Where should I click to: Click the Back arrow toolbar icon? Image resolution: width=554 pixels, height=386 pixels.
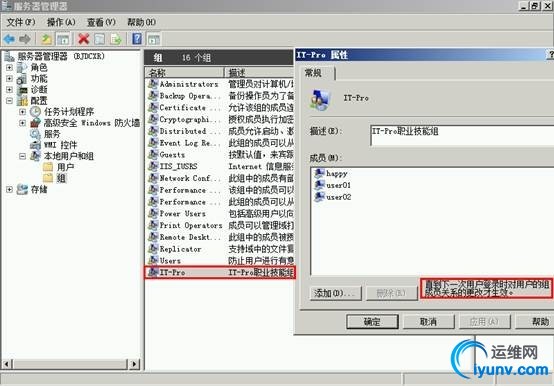[x=9, y=39]
